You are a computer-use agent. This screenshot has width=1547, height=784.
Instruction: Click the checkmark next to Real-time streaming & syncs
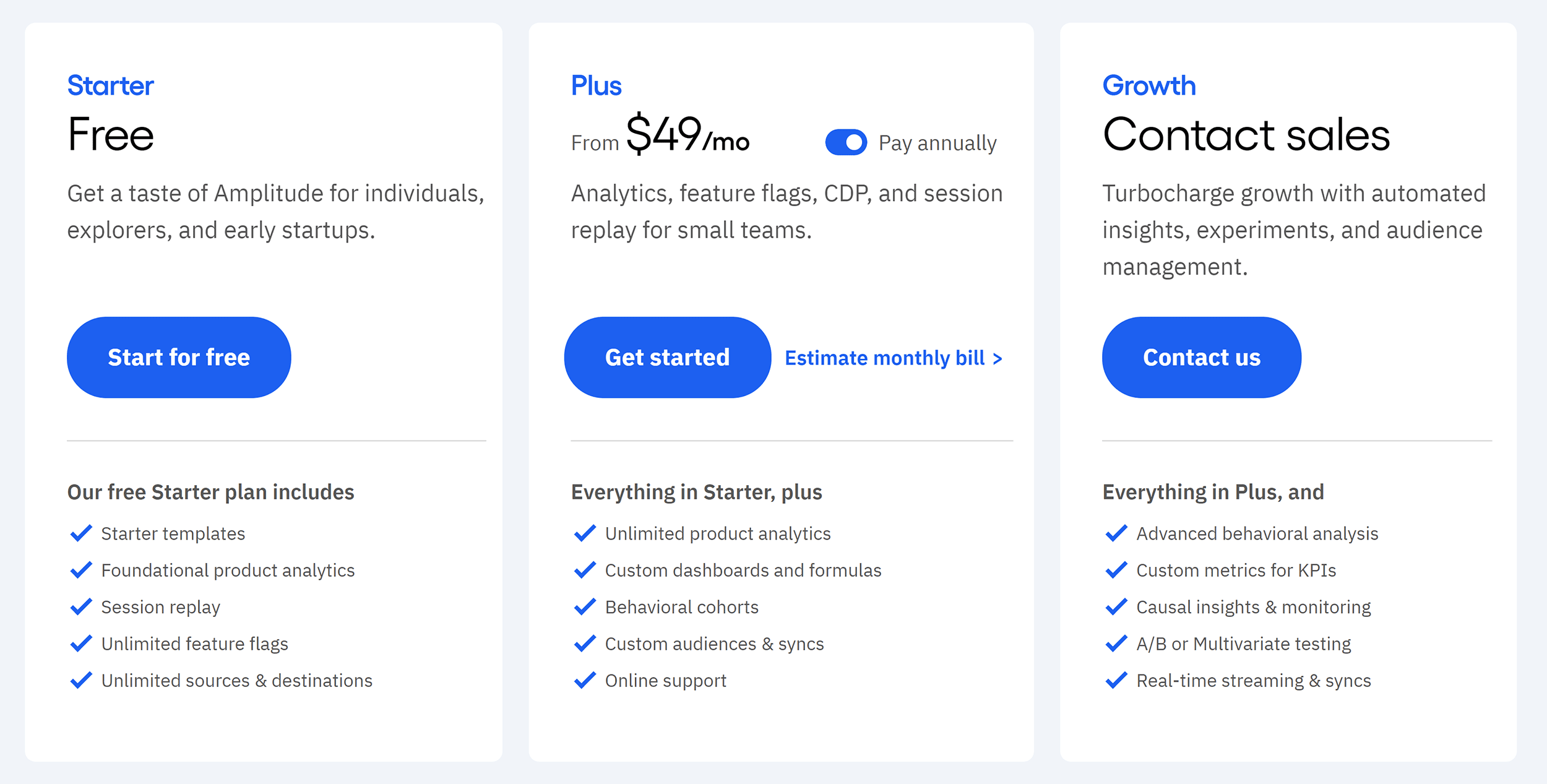click(1116, 681)
